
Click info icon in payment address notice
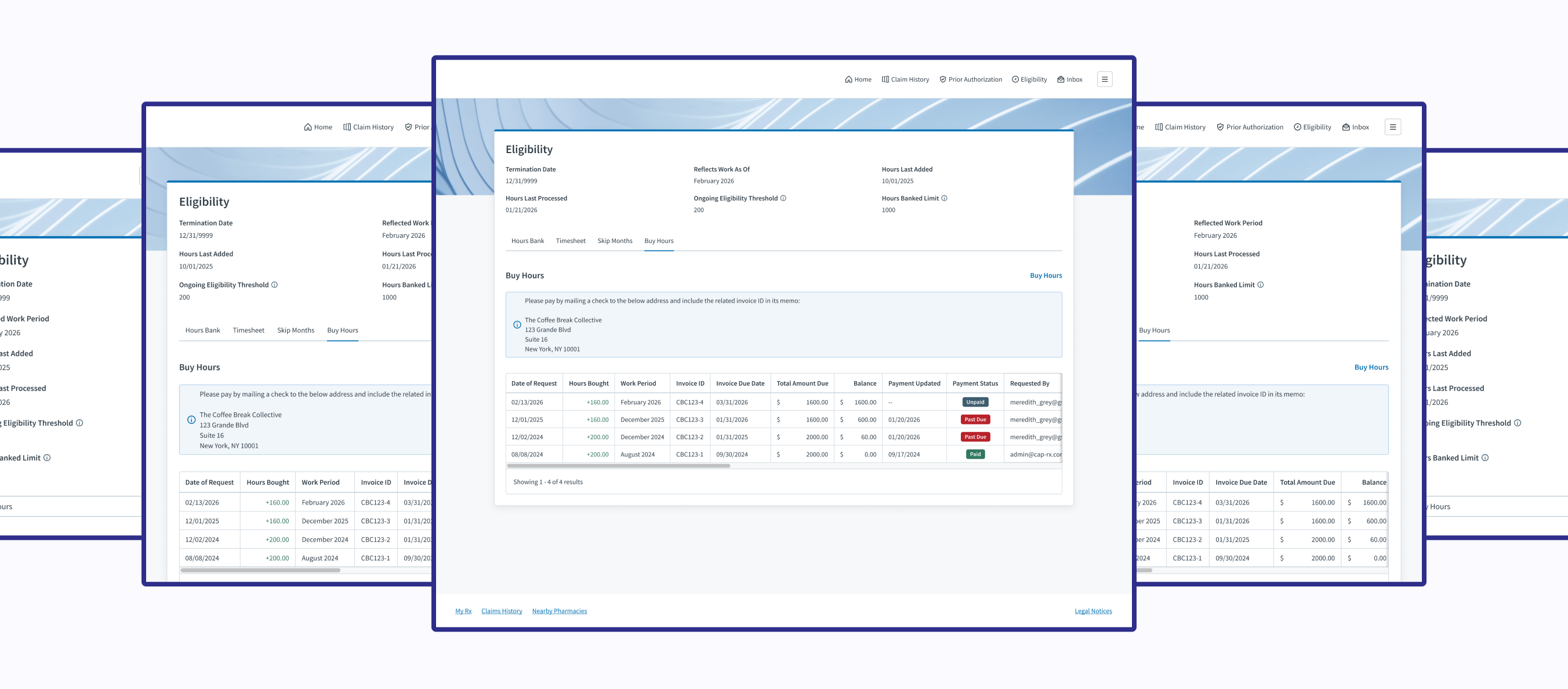pyautogui.click(x=517, y=325)
